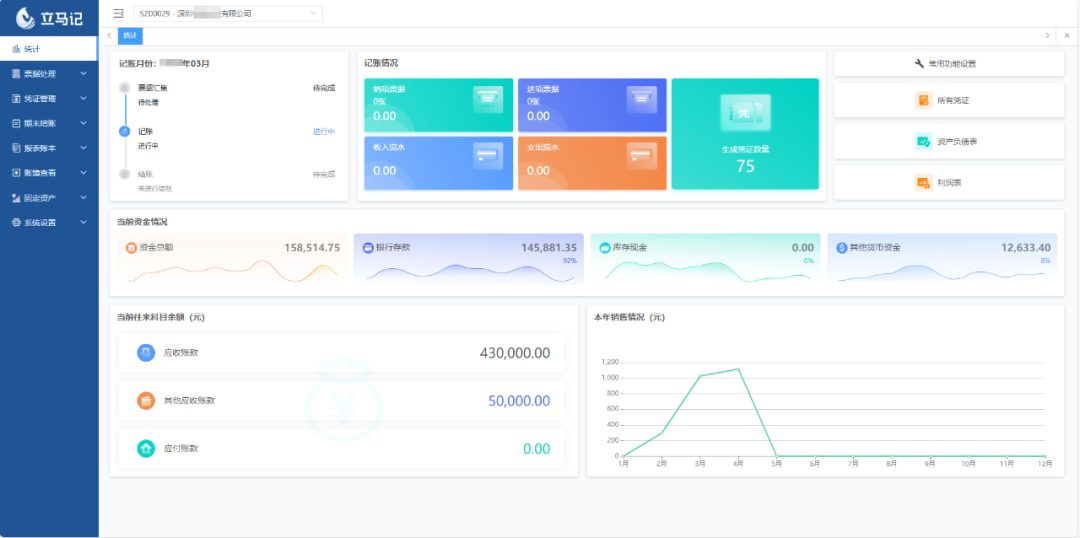This screenshot has height=538, width=1080.
Task: Open the 报表账本 sidebar menu
Action: pyautogui.click(x=49, y=148)
